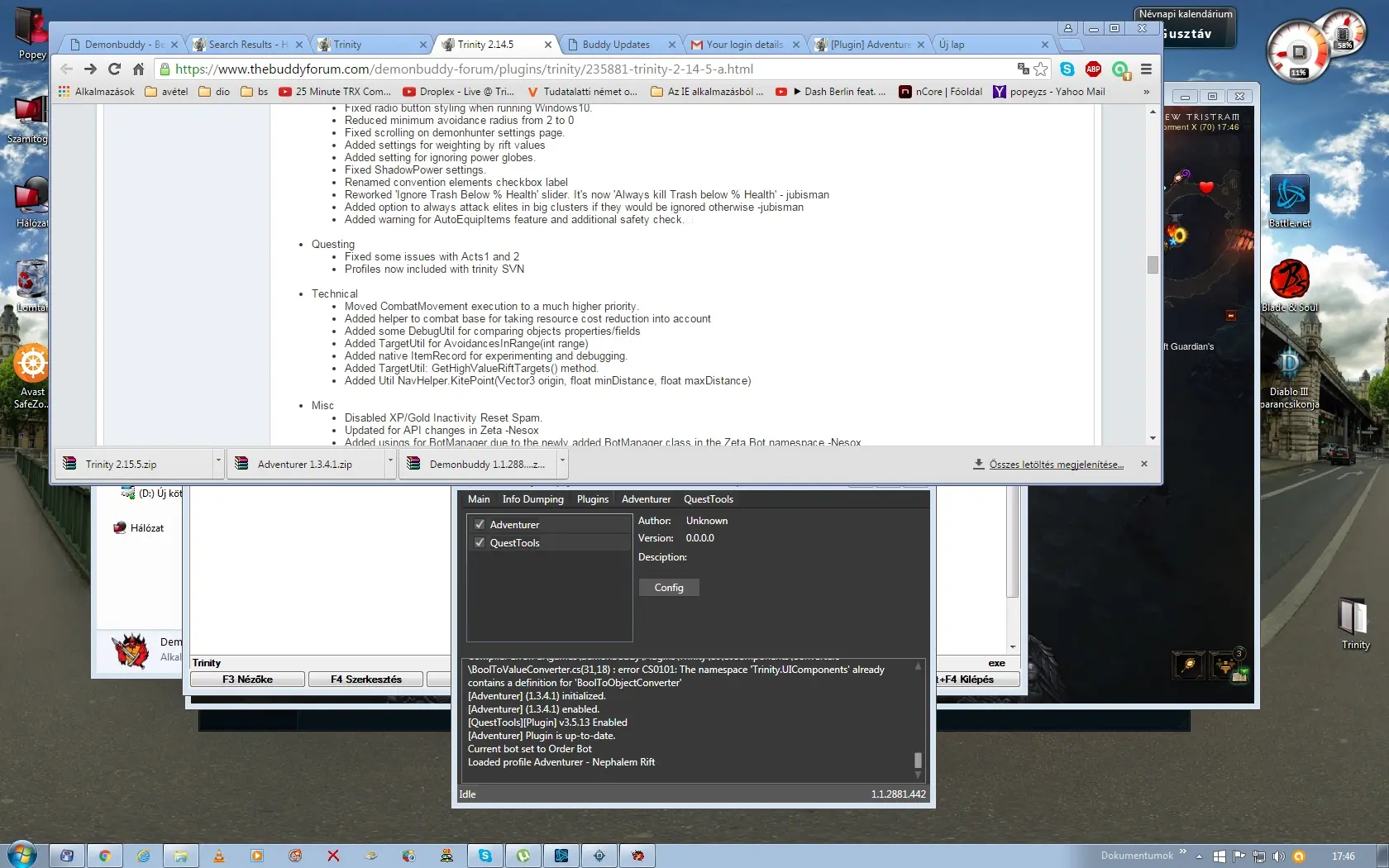Open the Diablo III desktop shortcut
The image size is (1389, 868).
coord(1290,376)
